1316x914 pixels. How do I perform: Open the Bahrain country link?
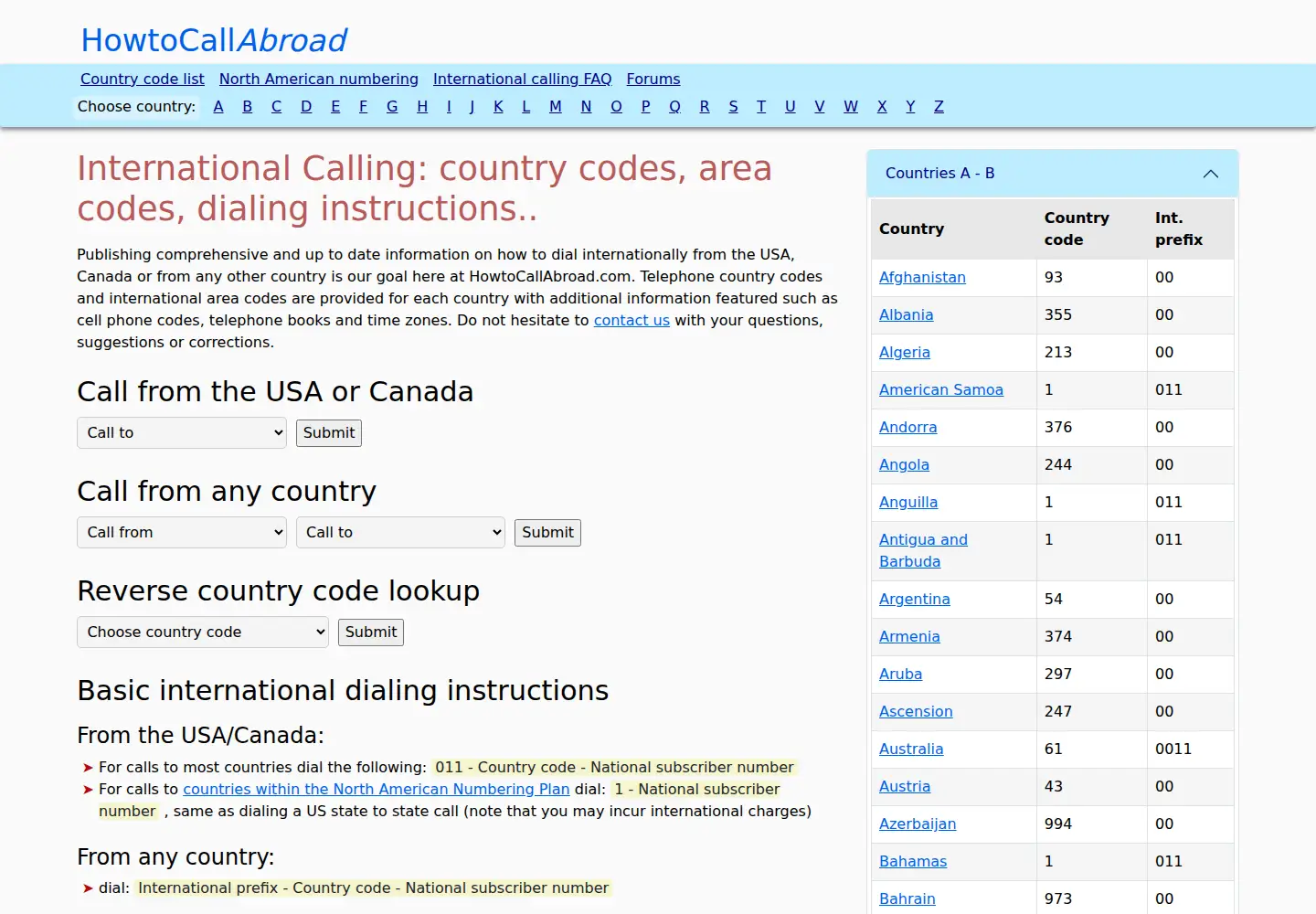(907, 899)
